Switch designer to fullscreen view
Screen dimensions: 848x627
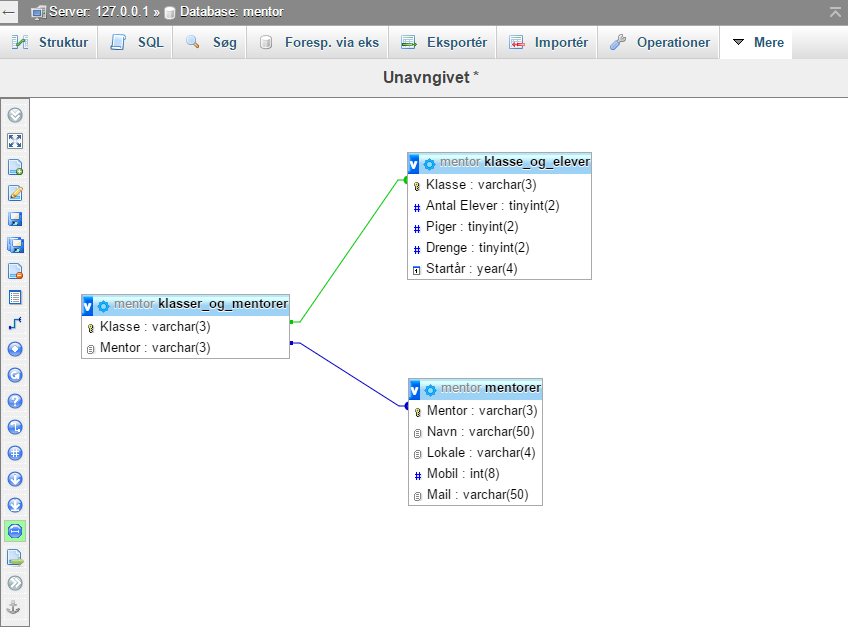pos(15,141)
